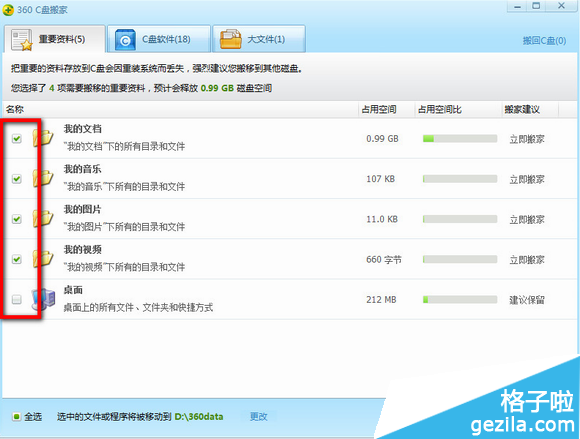Click the 360 logo in title bar
580x439 pixels.
coord(8,10)
